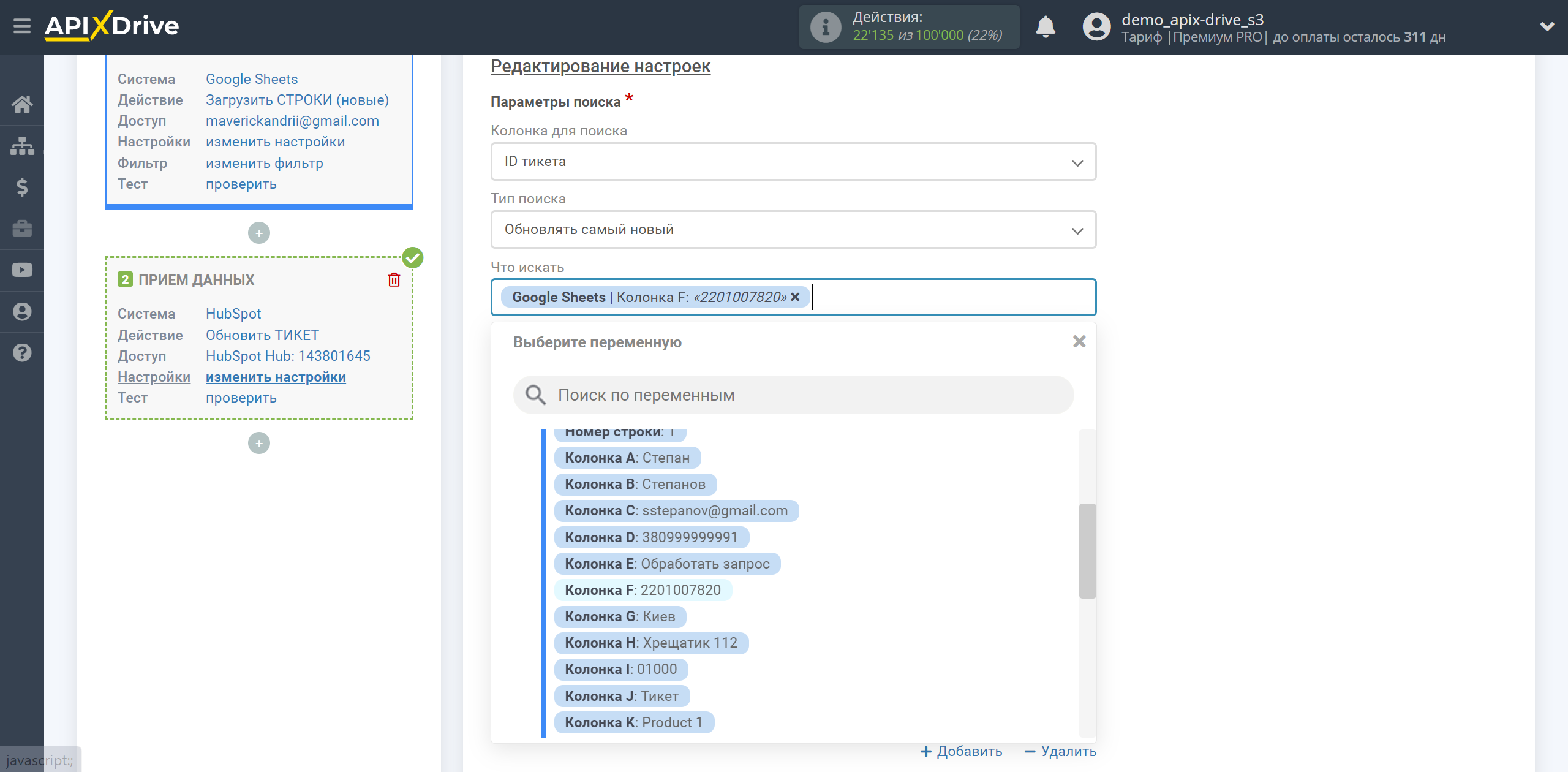Click the user avatar icon
This screenshot has width=1568, height=772.
pos(1096,27)
